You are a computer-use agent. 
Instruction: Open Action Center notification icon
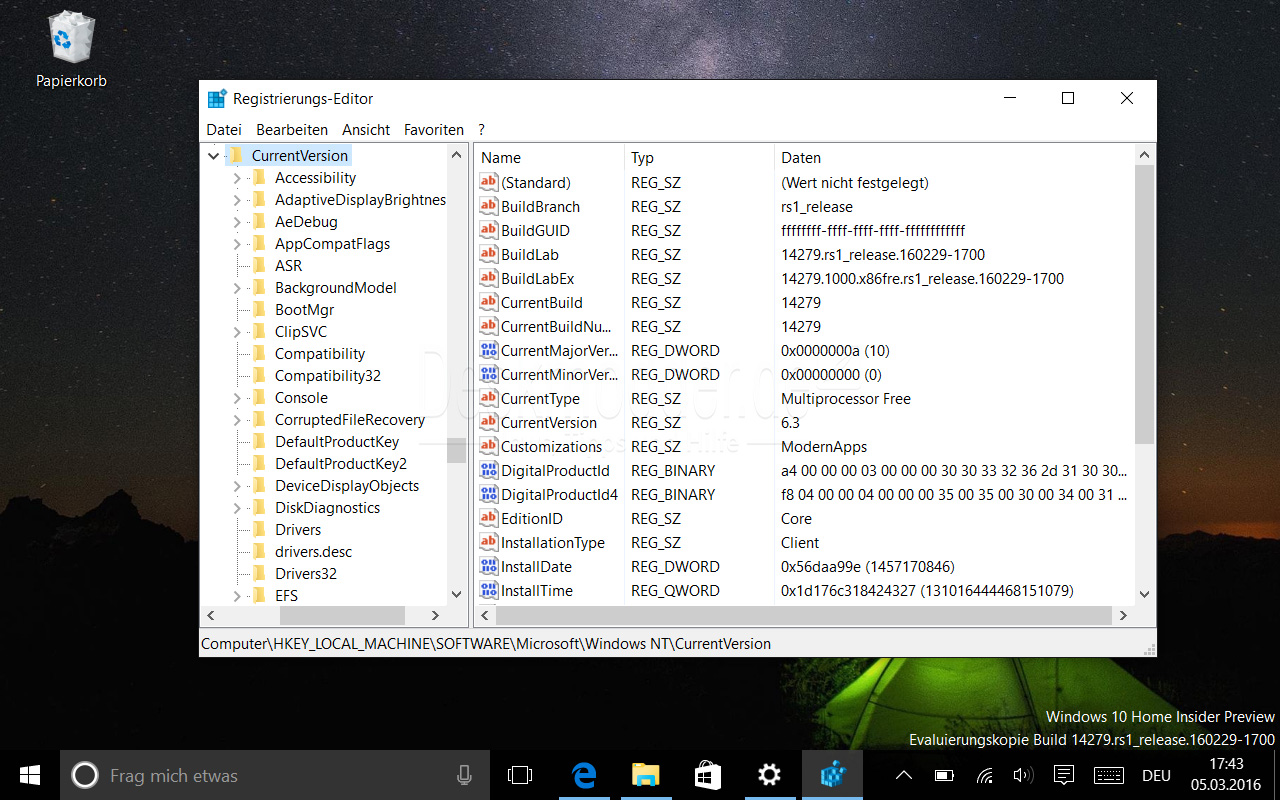pos(1064,775)
